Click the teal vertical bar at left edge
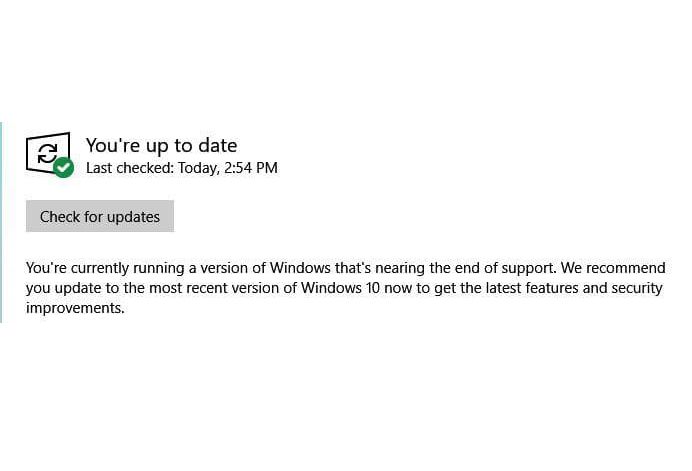 [1, 222]
